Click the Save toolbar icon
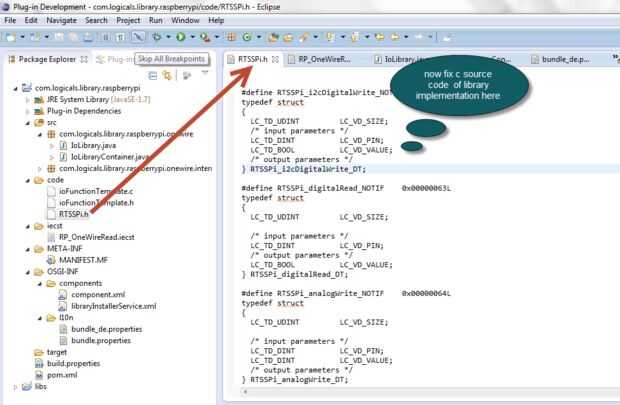The width and height of the screenshot is (620, 405). tap(59, 37)
